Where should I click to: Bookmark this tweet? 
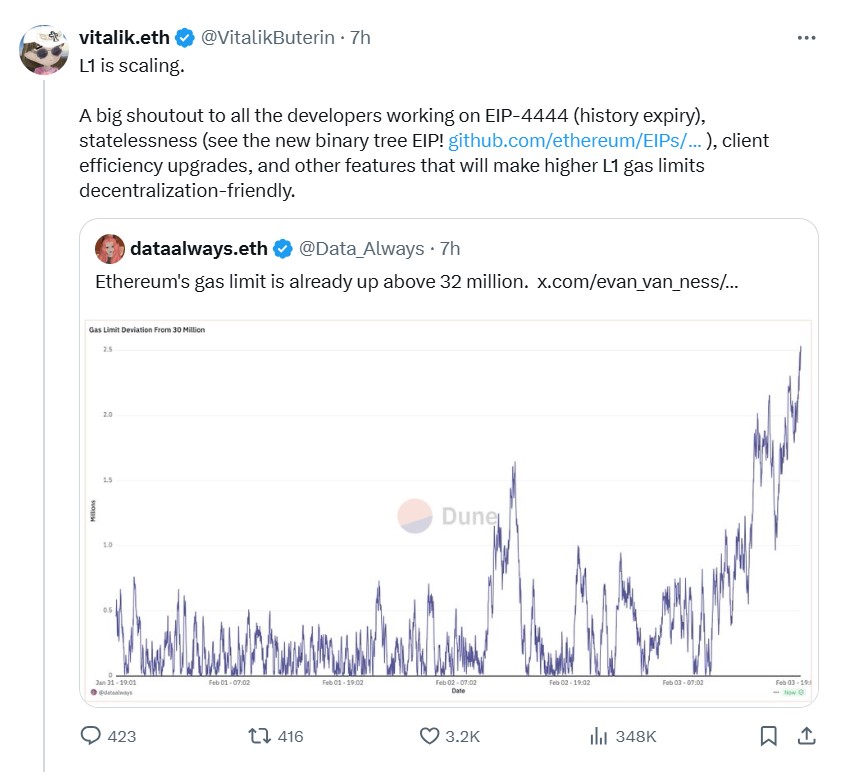[768, 736]
